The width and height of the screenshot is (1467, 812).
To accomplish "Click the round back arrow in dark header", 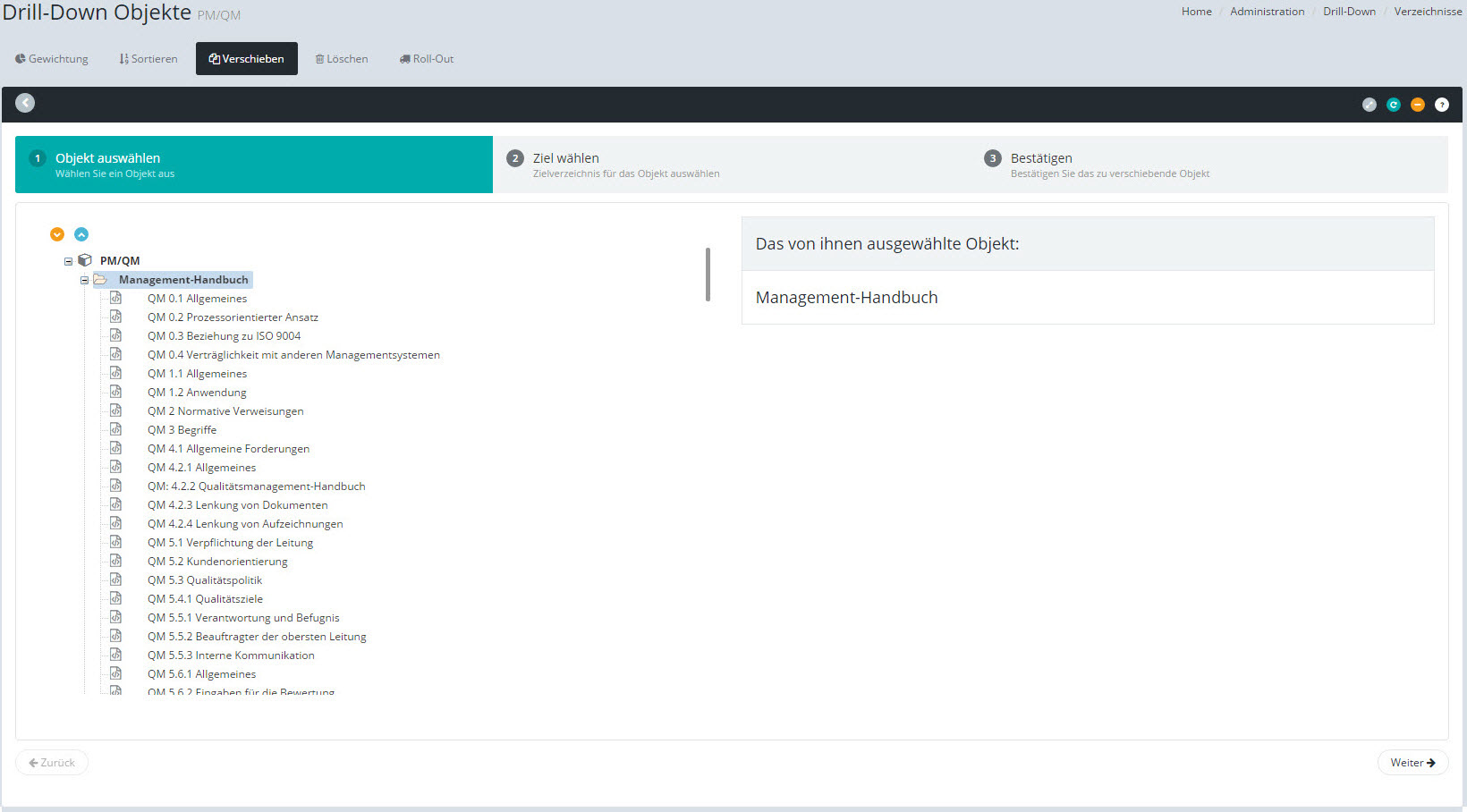I will [25, 103].
